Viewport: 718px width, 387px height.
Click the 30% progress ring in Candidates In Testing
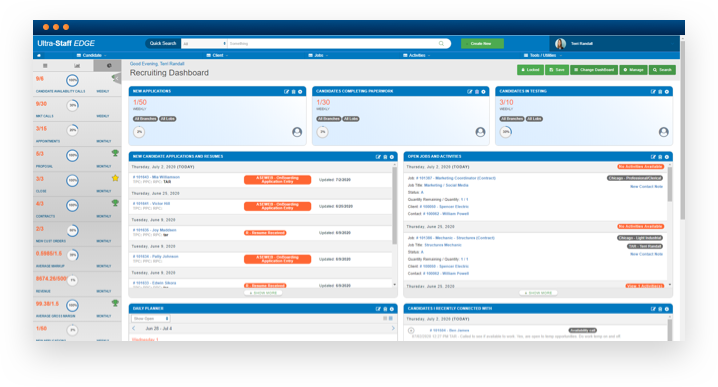pos(506,132)
